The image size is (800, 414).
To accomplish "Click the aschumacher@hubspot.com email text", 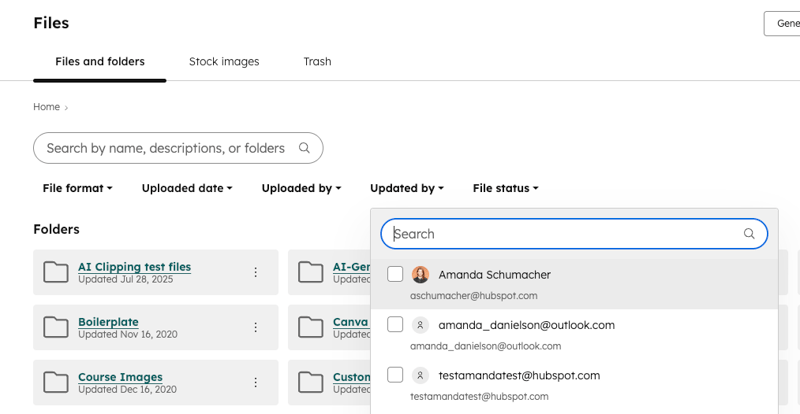I will [473, 296].
